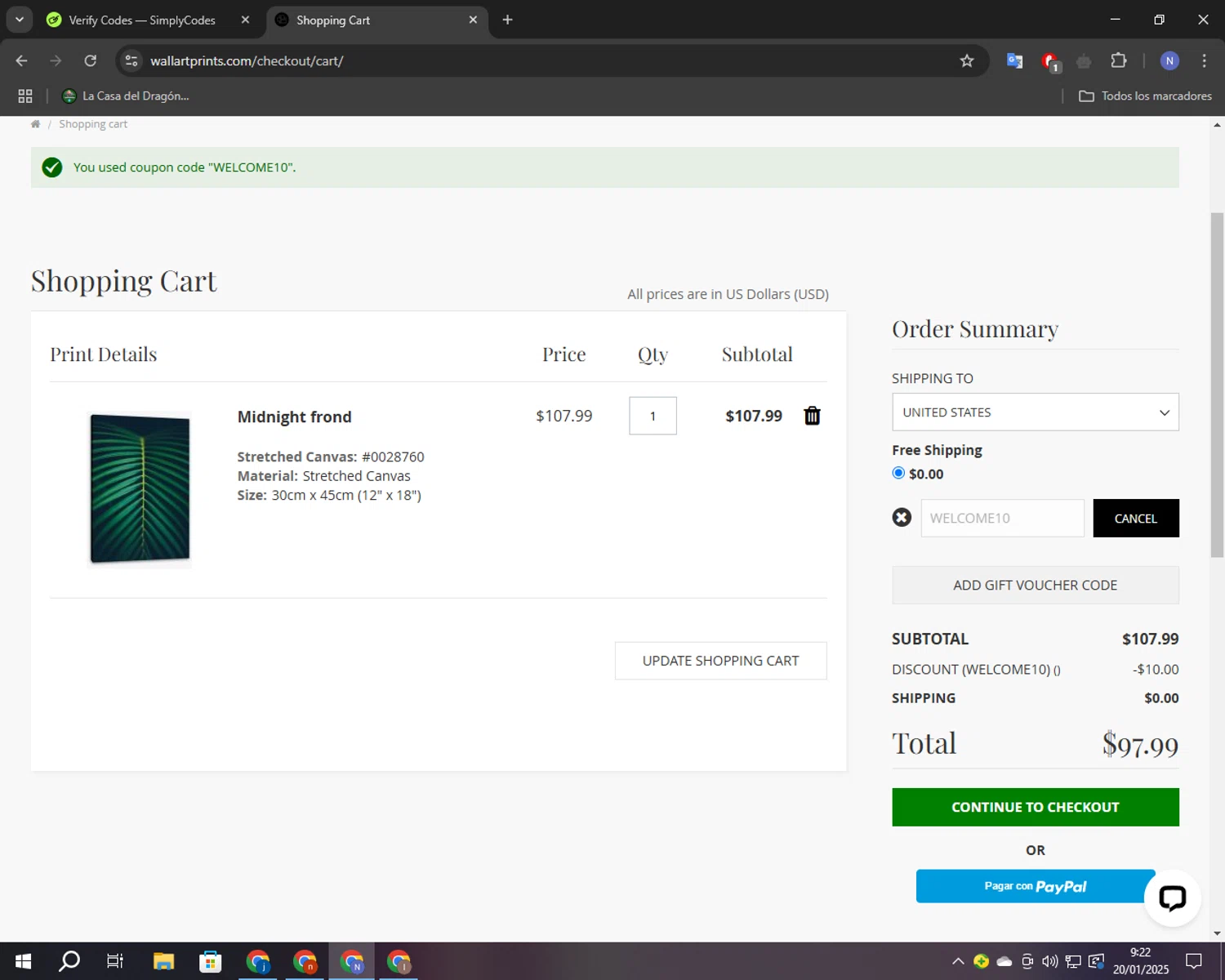This screenshot has height=980, width=1225.
Task: Click the Shopping cart breadcrumb text
Action: point(93,124)
